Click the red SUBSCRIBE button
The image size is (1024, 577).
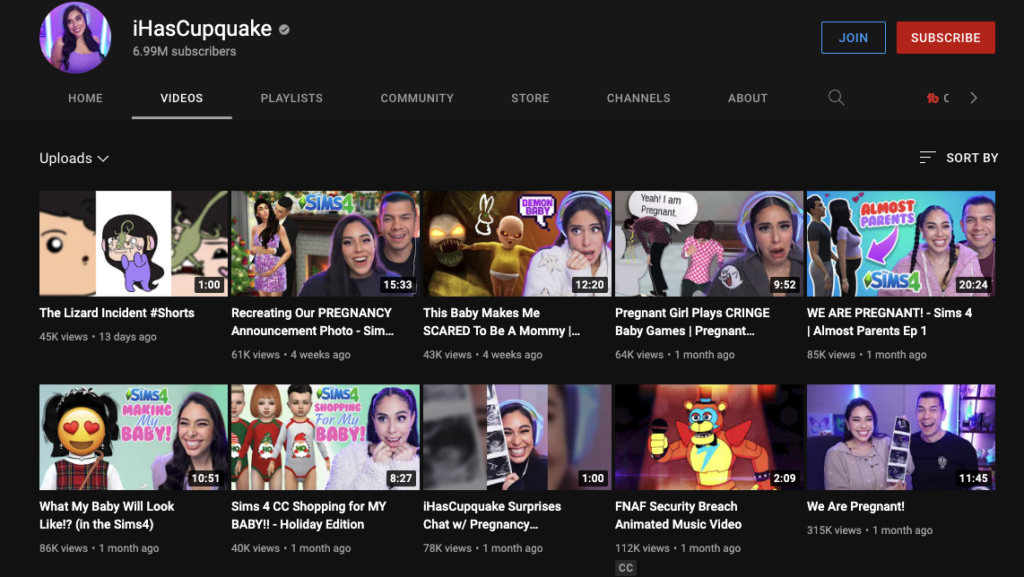pos(946,37)
